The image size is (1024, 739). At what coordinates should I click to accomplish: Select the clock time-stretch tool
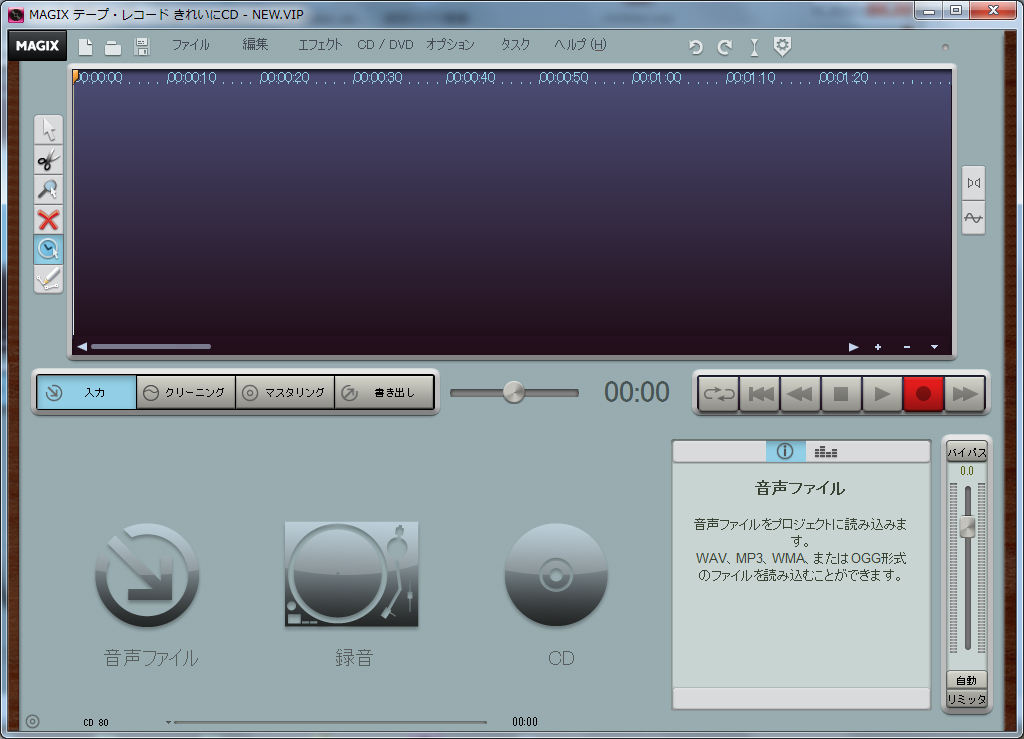tap(48, 249)
